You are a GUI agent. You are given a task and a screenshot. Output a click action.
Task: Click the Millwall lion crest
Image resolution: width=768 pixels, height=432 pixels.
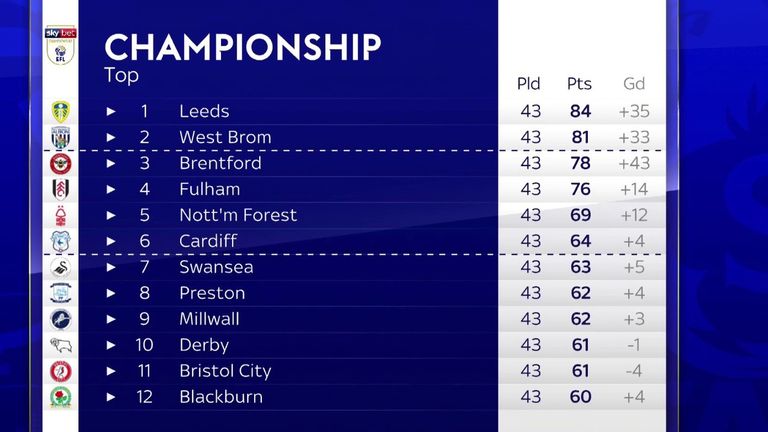(61, 319)
